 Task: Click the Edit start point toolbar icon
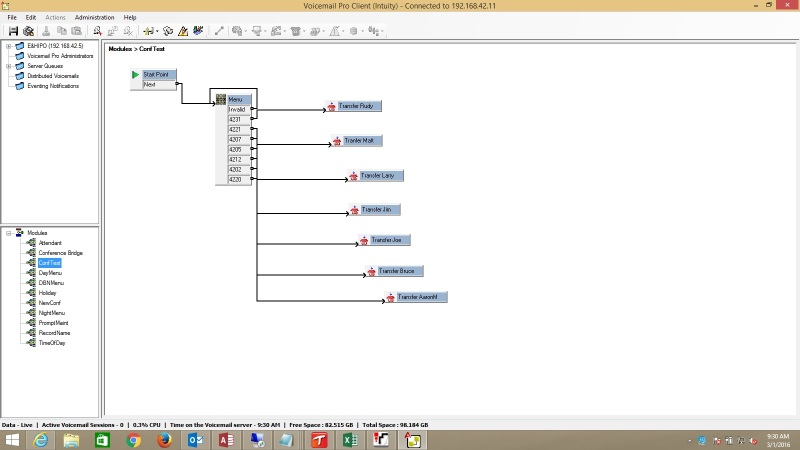(x=113, y=31)
